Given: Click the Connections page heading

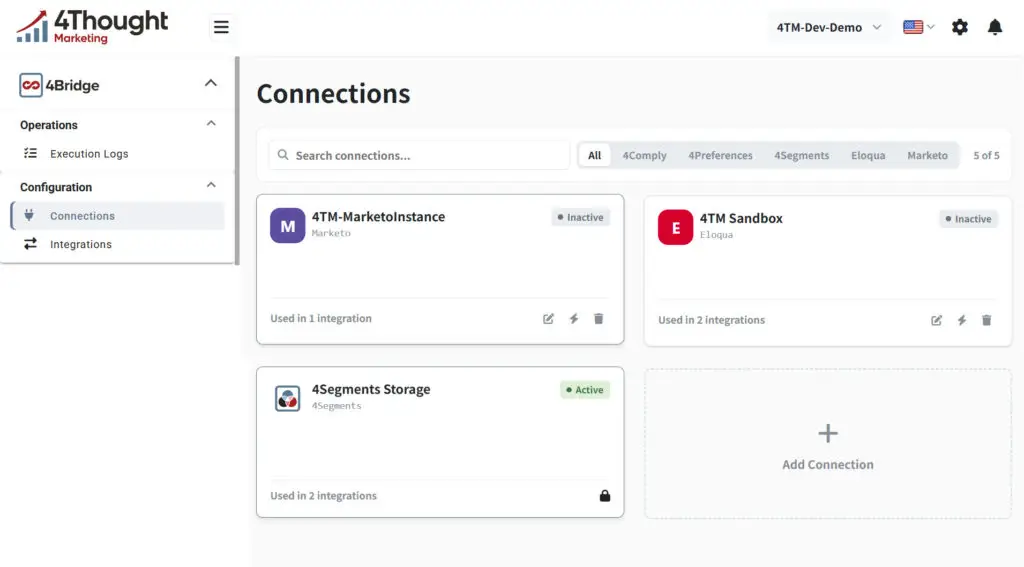Looking at the screenshot, I should [334, 93].
